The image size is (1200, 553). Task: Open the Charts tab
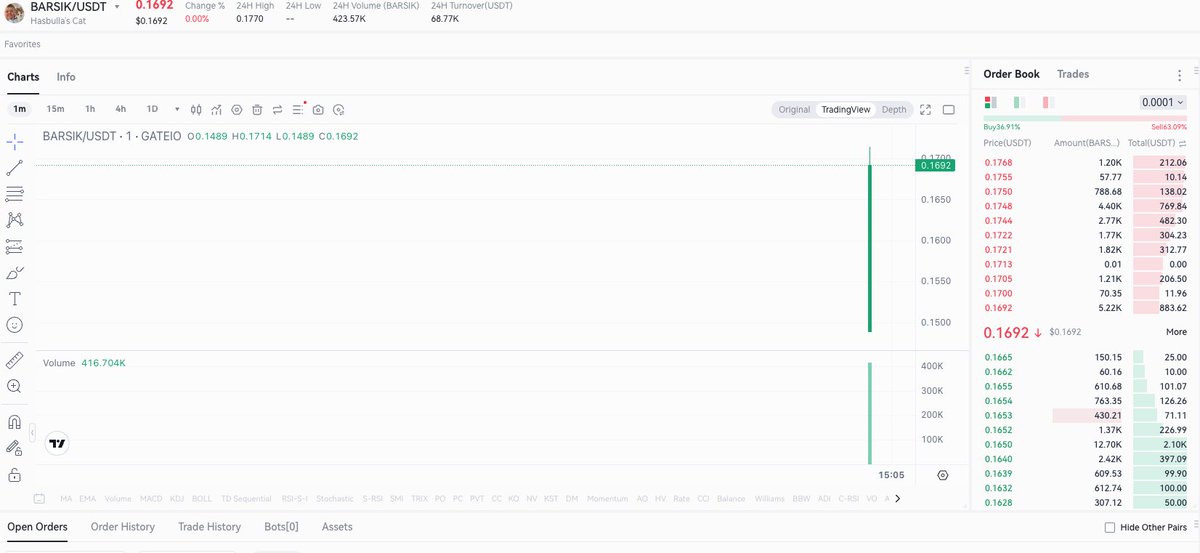23,77
